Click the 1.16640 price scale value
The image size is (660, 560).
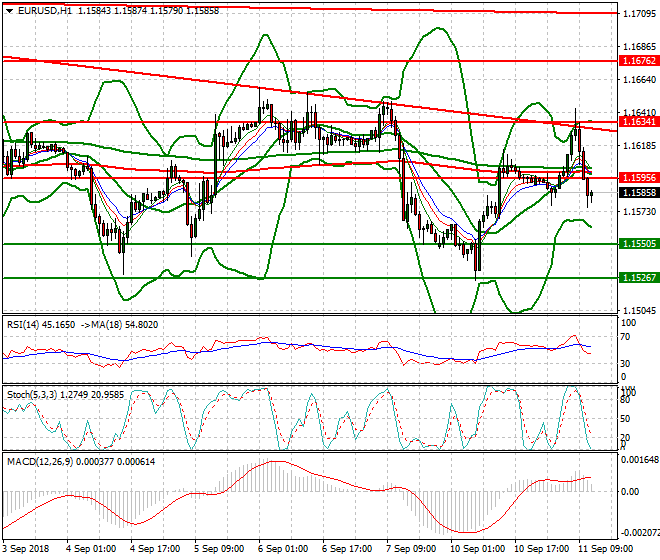[x=639, y=80]
